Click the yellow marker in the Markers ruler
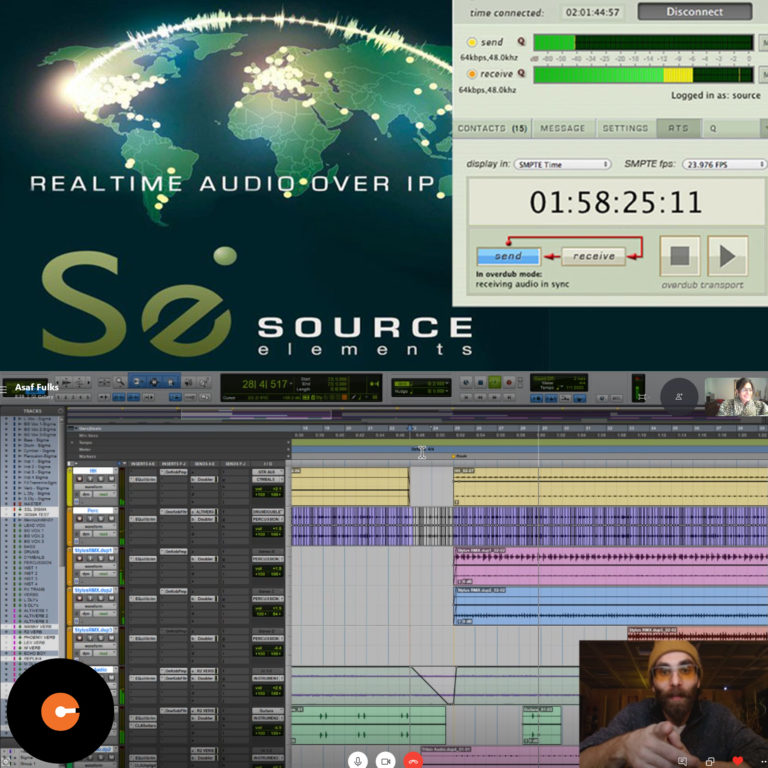The height and width of the screenshot is (768, 768). [x=454, y=456]
